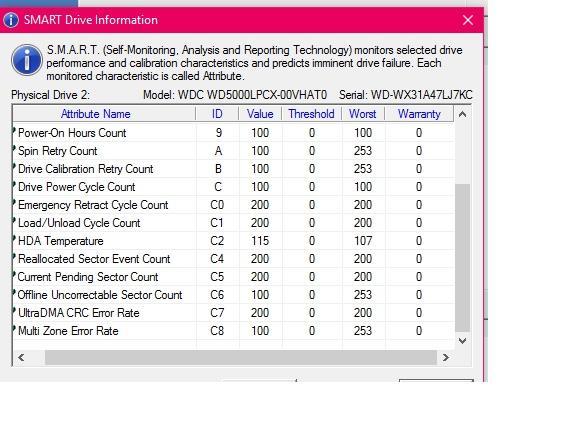The height and width of the screenshot is (435, 561).
Task: Close the SMART Drive Information dialog
Action: pyautogui.click(x=468, y=20)
